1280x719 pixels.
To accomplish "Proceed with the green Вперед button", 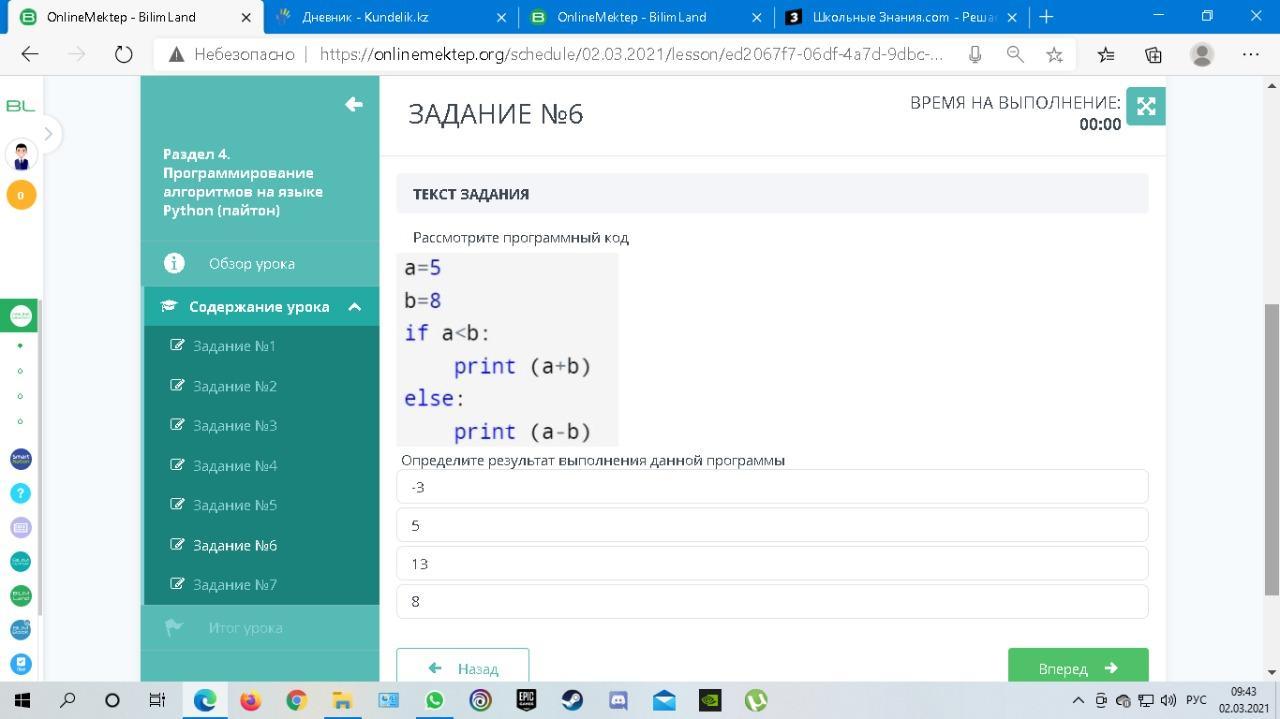I will pos(1078,666).
